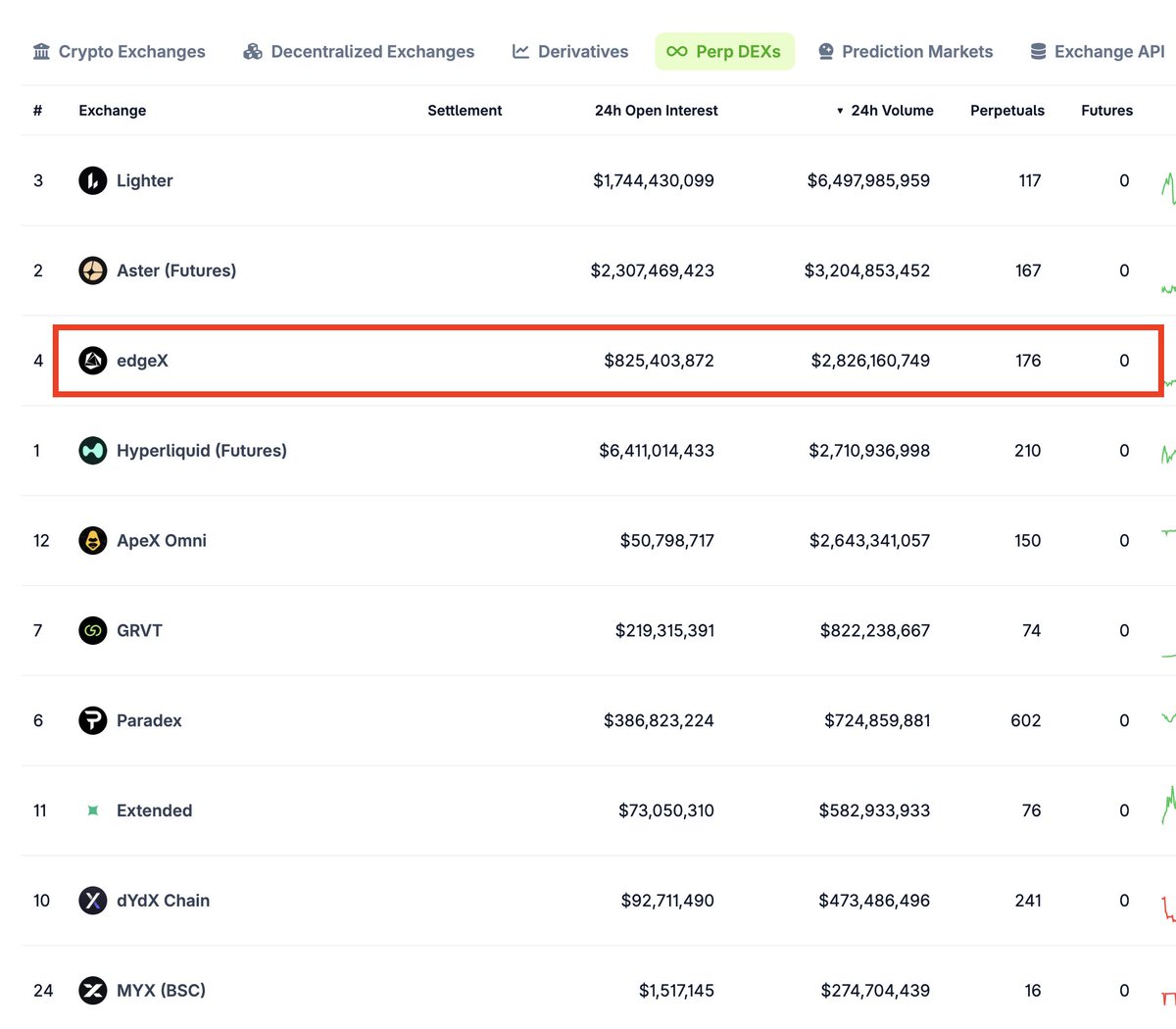Sort by 24h Volume column header
This screenshot has height=1029, width=1176.
point(885,111)
